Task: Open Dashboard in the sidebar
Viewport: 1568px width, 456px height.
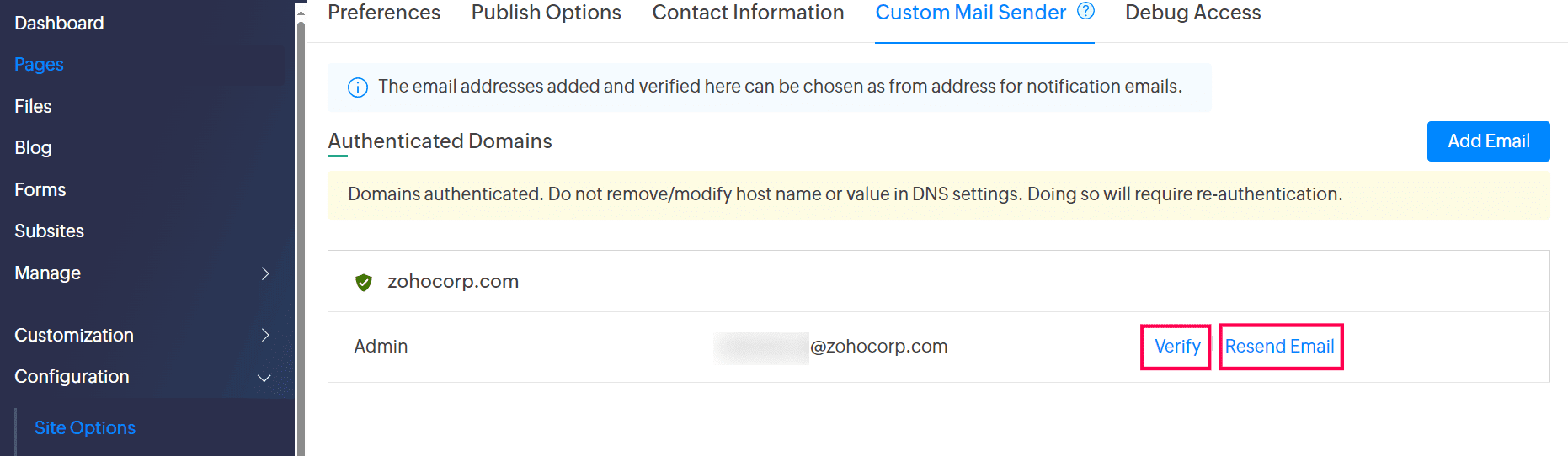Action: (x=59, y=24)
